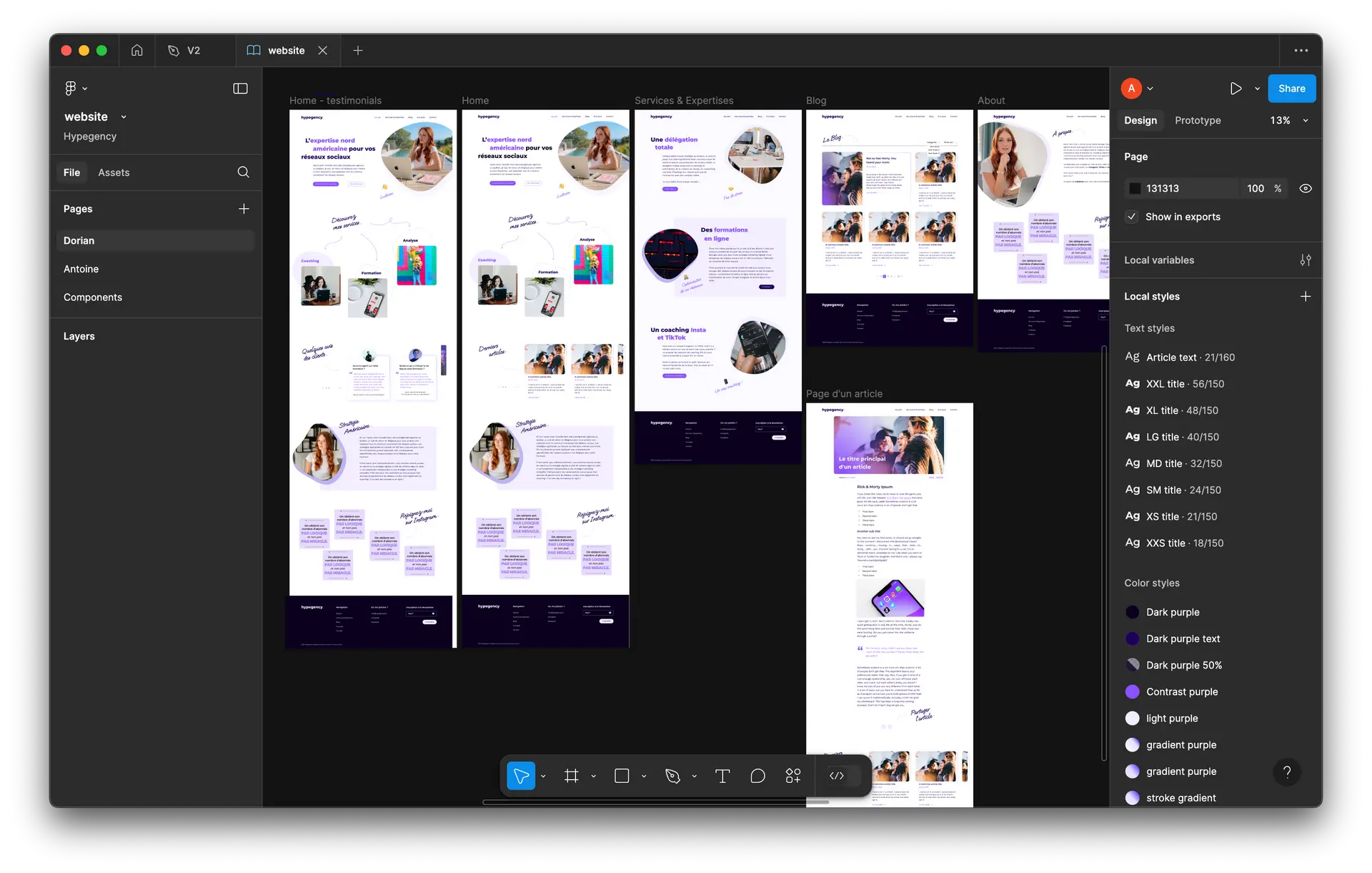The width and height of the screenshot is (1372, 873).
Task: Switch to the Assets tab
Action: tap(114, 172)
